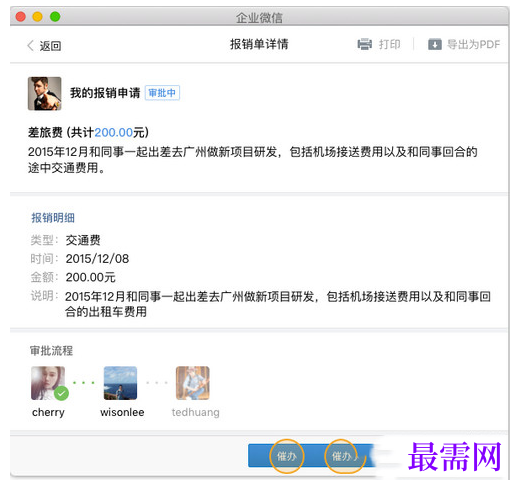520x488 pixels.
Task: Export via 导出为PDF text
Action: click(x=473, y=44)
